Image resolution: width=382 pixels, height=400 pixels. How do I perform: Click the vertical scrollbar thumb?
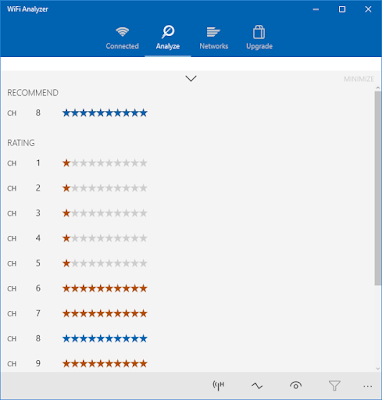point(378,188)
